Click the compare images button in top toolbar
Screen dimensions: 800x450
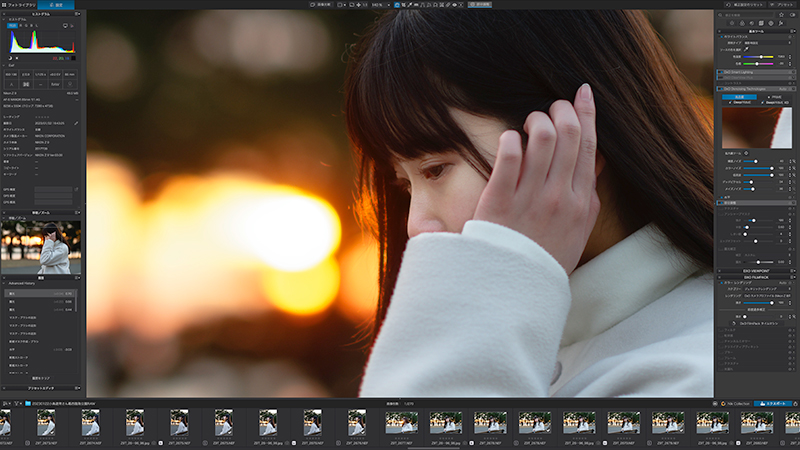tap(320, 5)
